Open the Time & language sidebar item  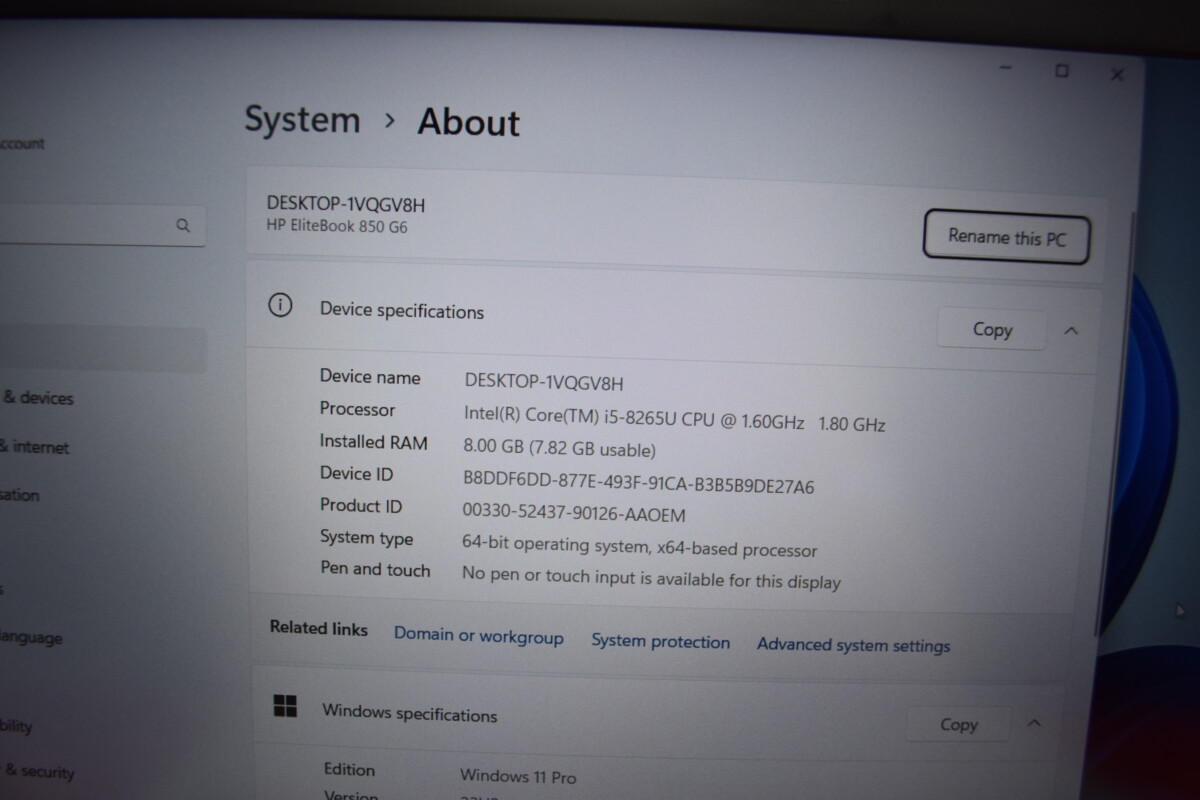click(31, 638)
